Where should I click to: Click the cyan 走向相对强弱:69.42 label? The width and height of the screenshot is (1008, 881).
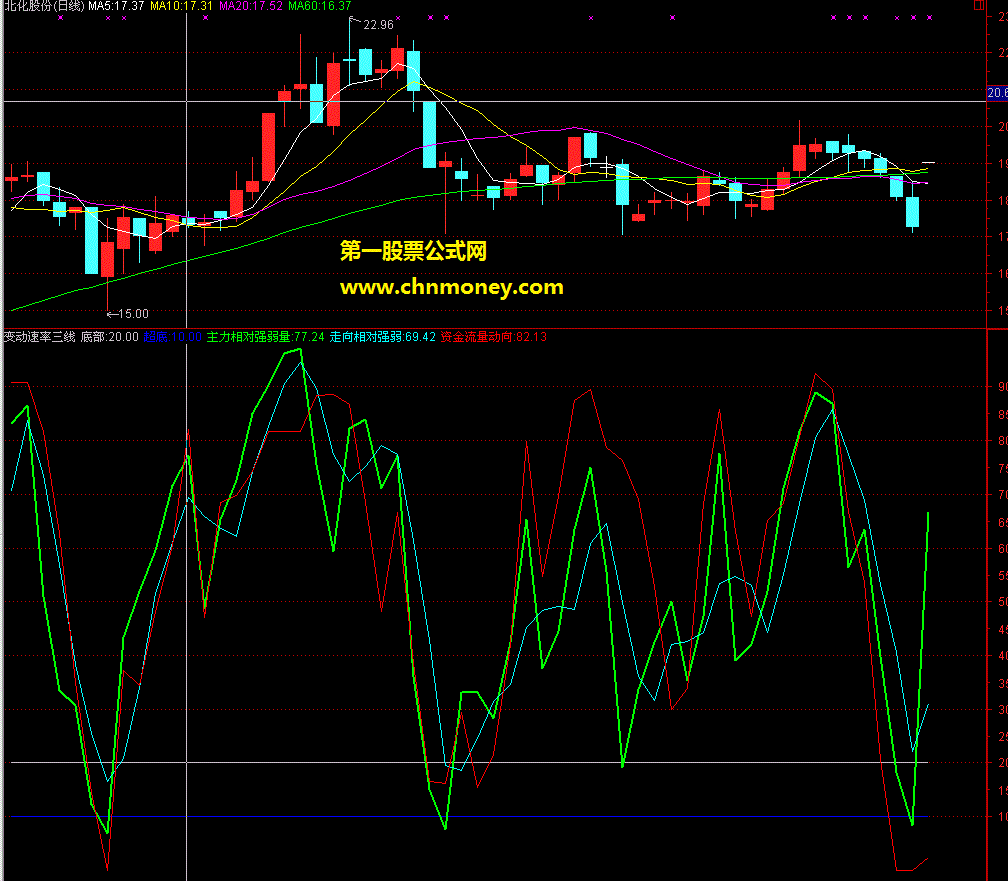click(x=382, y=336)
